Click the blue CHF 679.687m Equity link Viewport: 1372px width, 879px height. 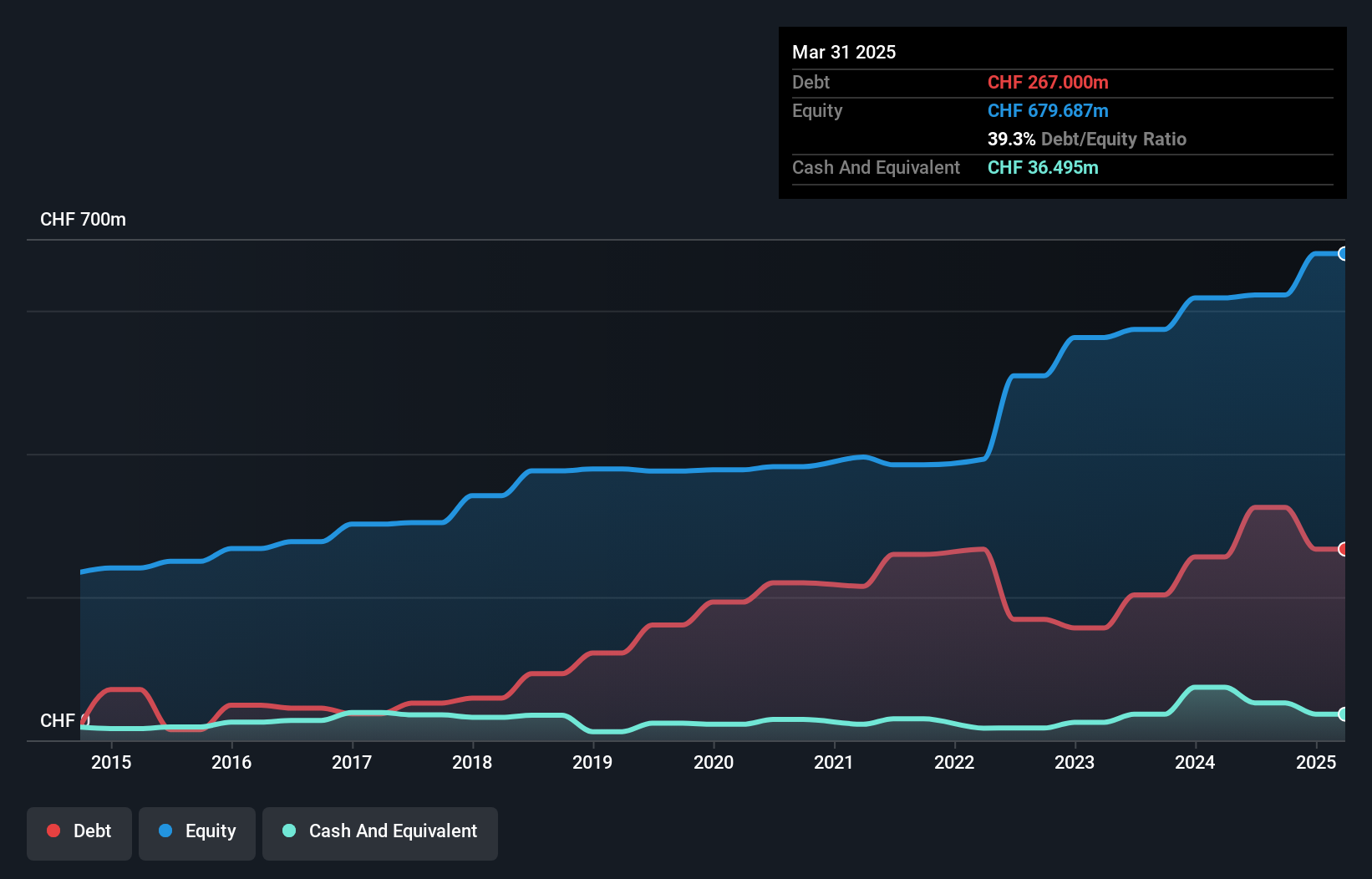[1048, 110]
